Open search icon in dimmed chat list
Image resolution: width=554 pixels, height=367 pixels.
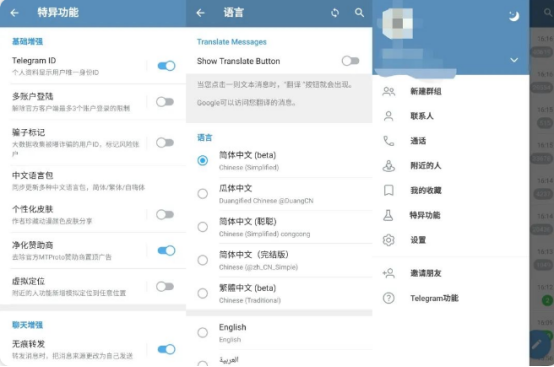[548, 13]
